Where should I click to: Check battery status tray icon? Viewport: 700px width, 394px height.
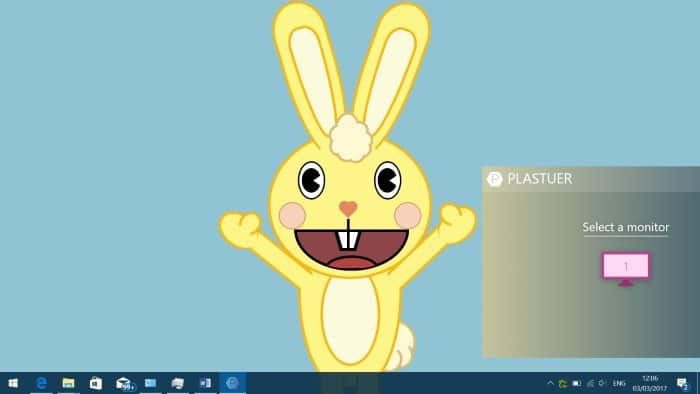pyautogui.click(x=577, y=383)
